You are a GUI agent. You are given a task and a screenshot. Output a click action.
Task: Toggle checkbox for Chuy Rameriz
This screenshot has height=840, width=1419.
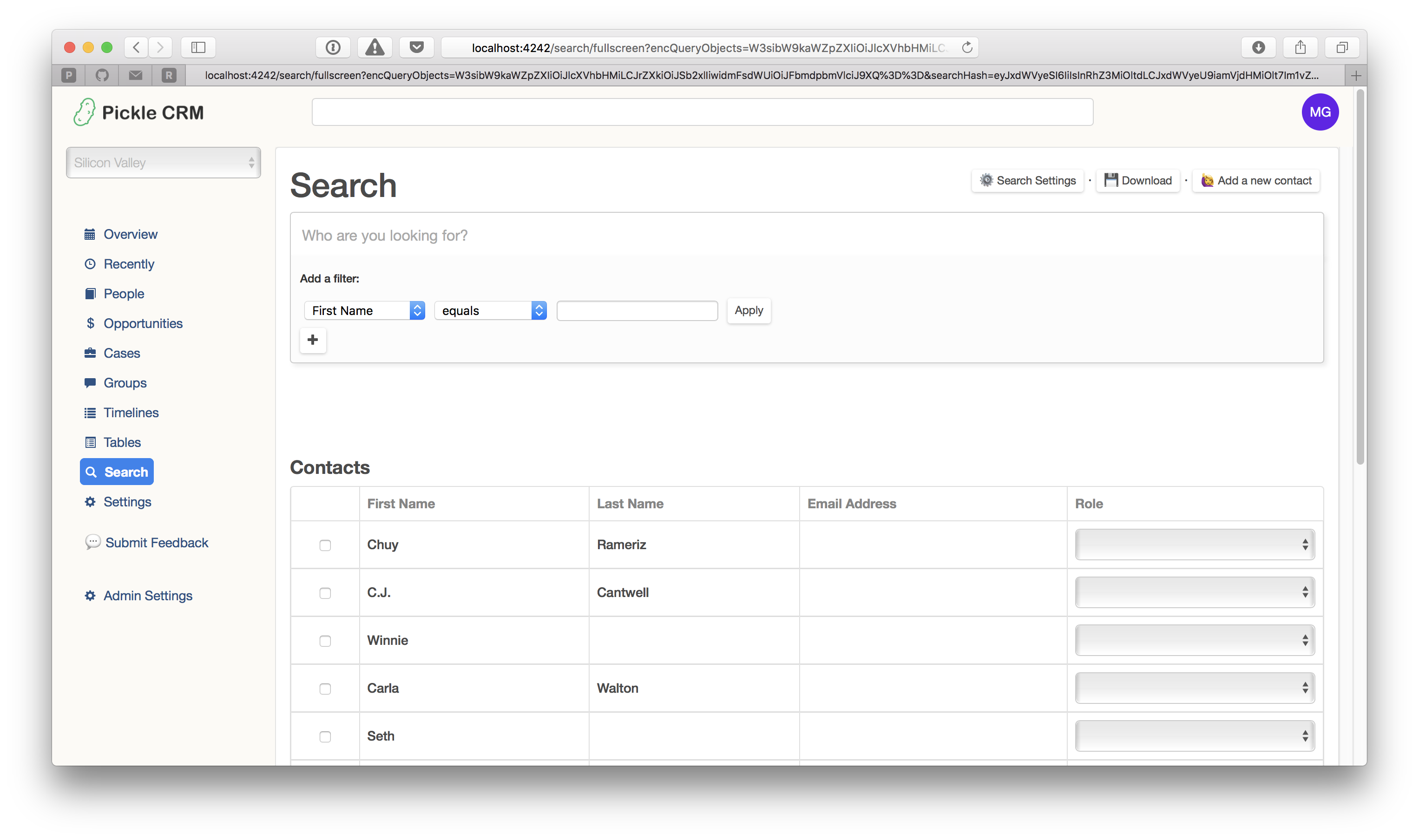324,544
